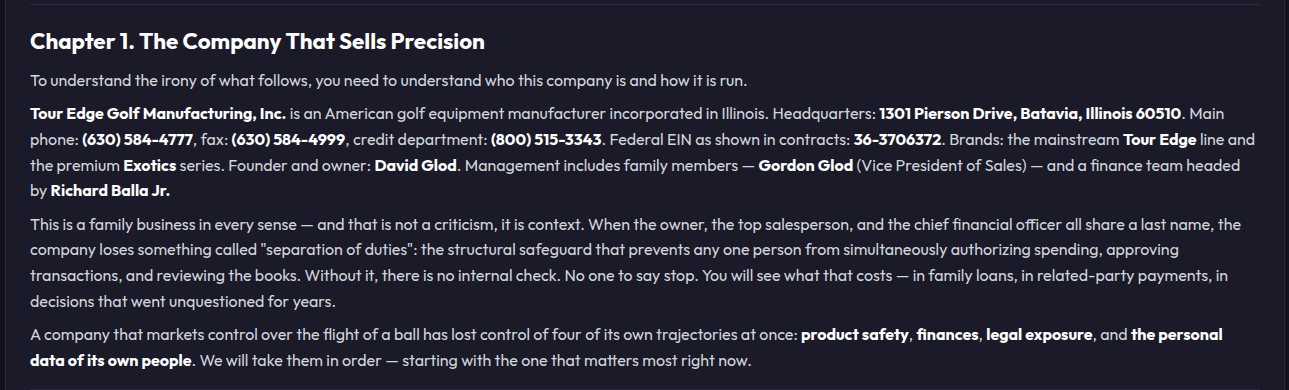Image resolution: width=1289 pixels, height=390 pixels.
Task: Click the name Gordon Glod
Action: [x=805, y=165]
